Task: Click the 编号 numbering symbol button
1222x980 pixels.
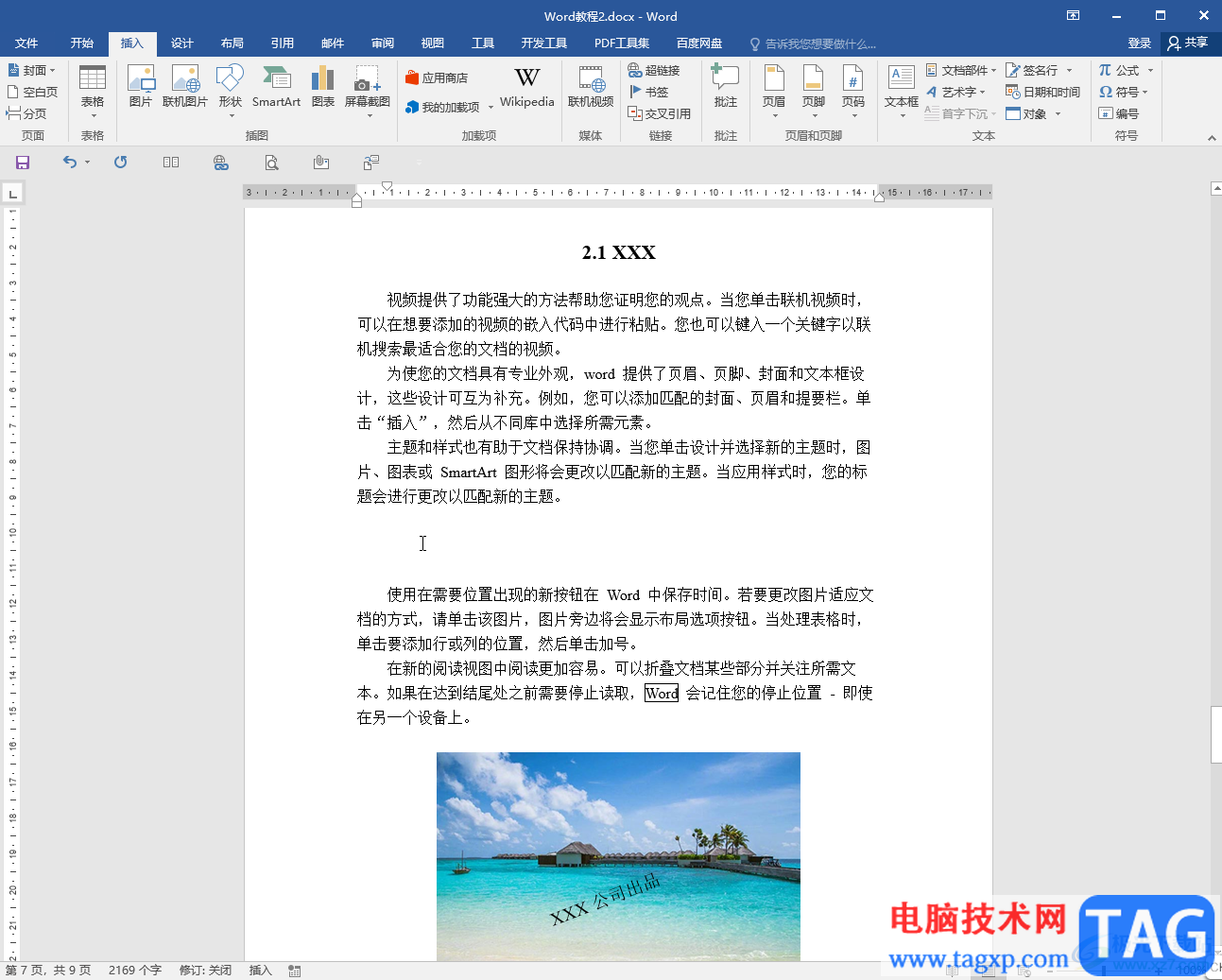Action: click(1119, 114)
